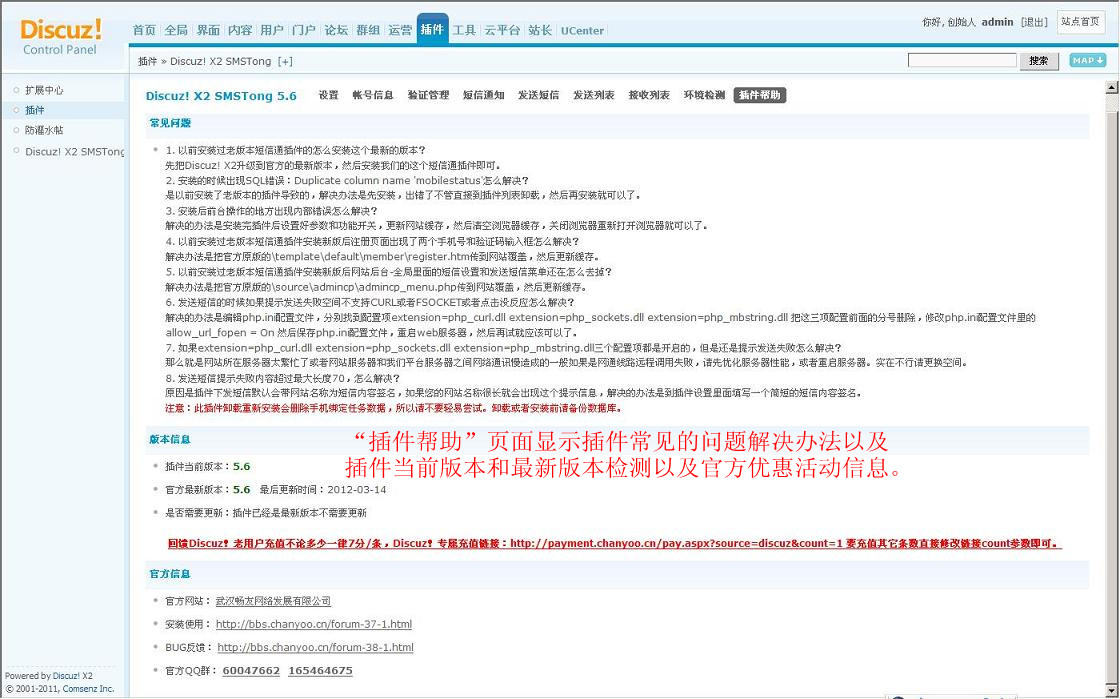Open the 用户 top menu

click(x=272, y=30)
